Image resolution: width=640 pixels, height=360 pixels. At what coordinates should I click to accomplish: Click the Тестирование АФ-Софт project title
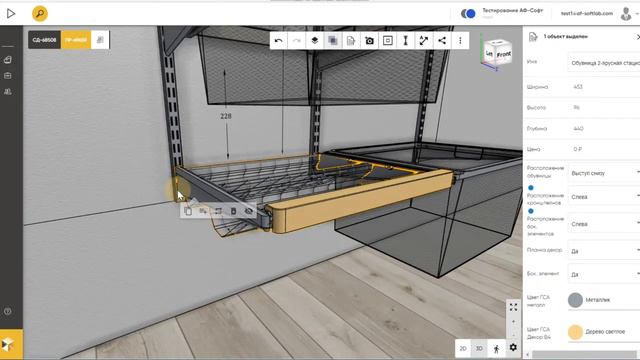[512, 11]
